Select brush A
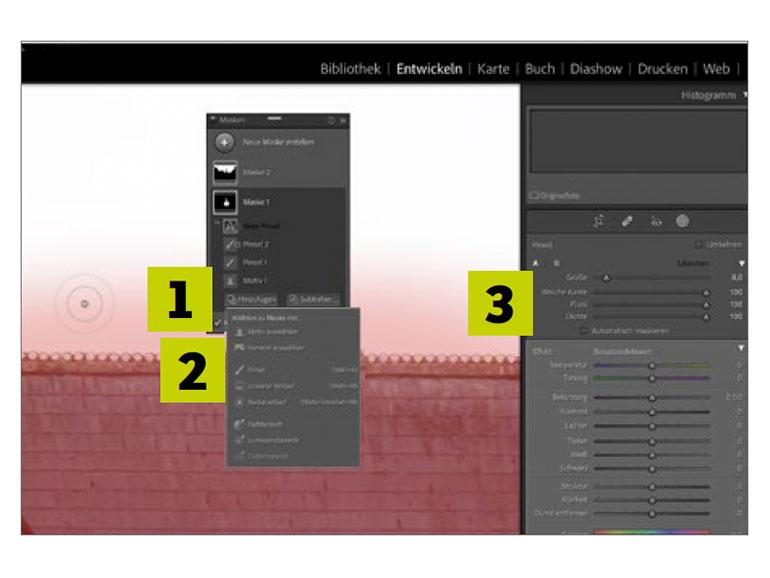The image size is (770, 578). pos(536,264)
